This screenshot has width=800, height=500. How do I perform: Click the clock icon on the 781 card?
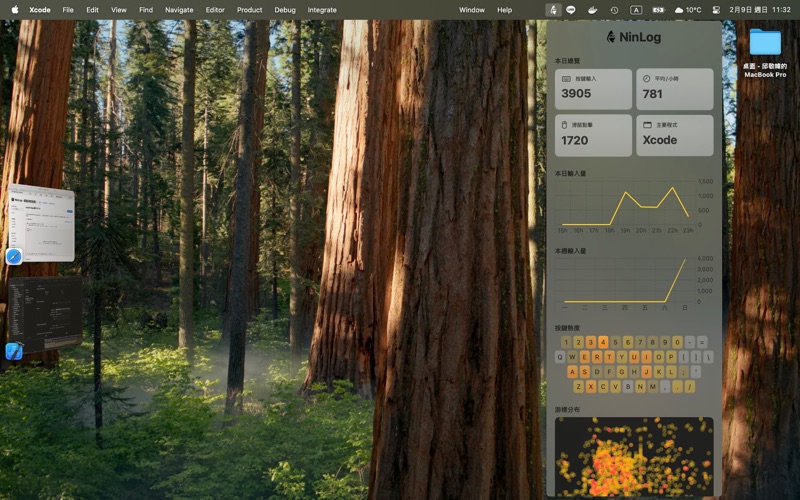pyautogui.click(x=646, y=79)
